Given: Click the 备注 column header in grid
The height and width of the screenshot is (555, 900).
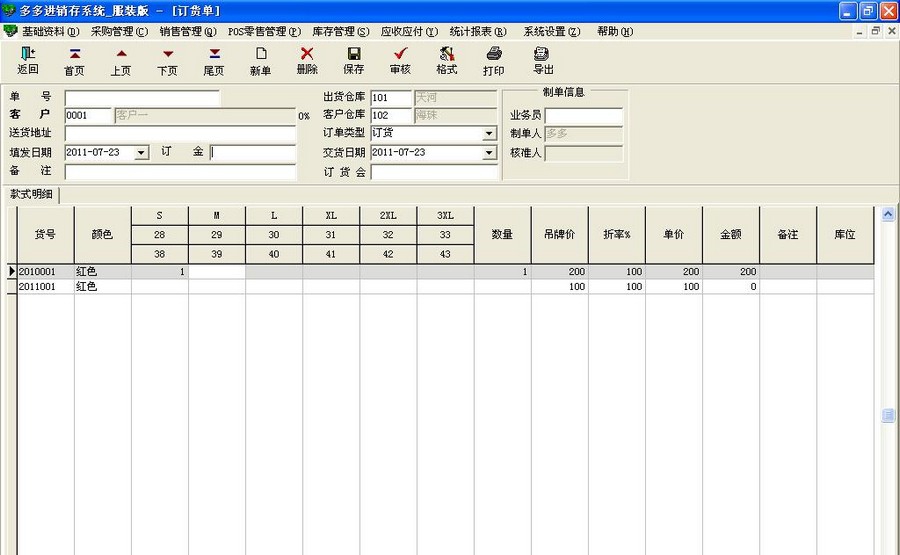Looking at the screenshot, I should [788, 235].
